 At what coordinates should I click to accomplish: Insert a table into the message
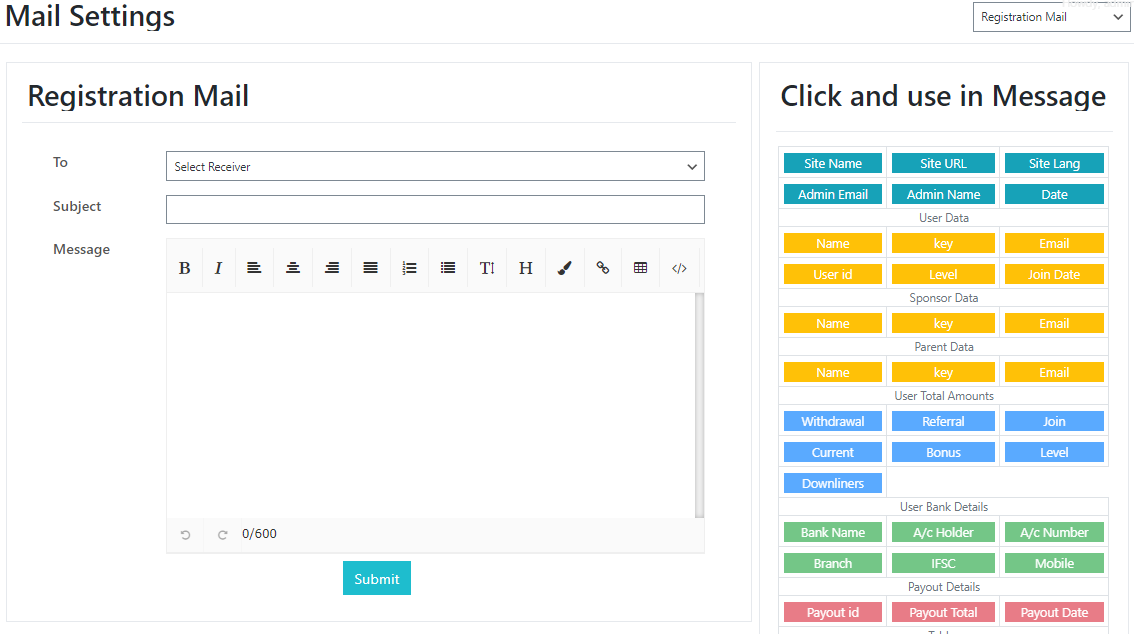pyautogui.click(x=640, y=267)
